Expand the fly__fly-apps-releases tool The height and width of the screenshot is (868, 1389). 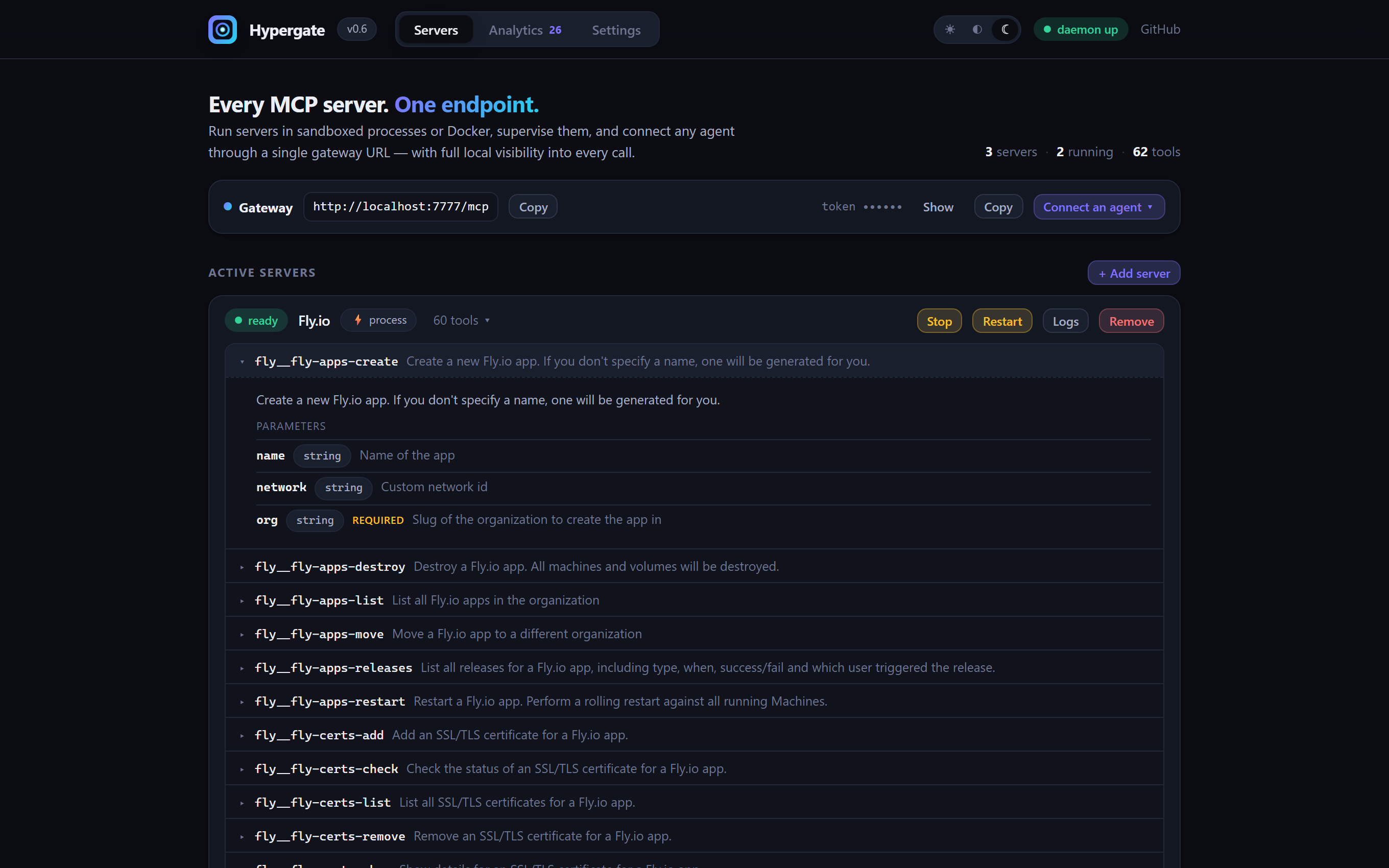[x=694, y=668]
